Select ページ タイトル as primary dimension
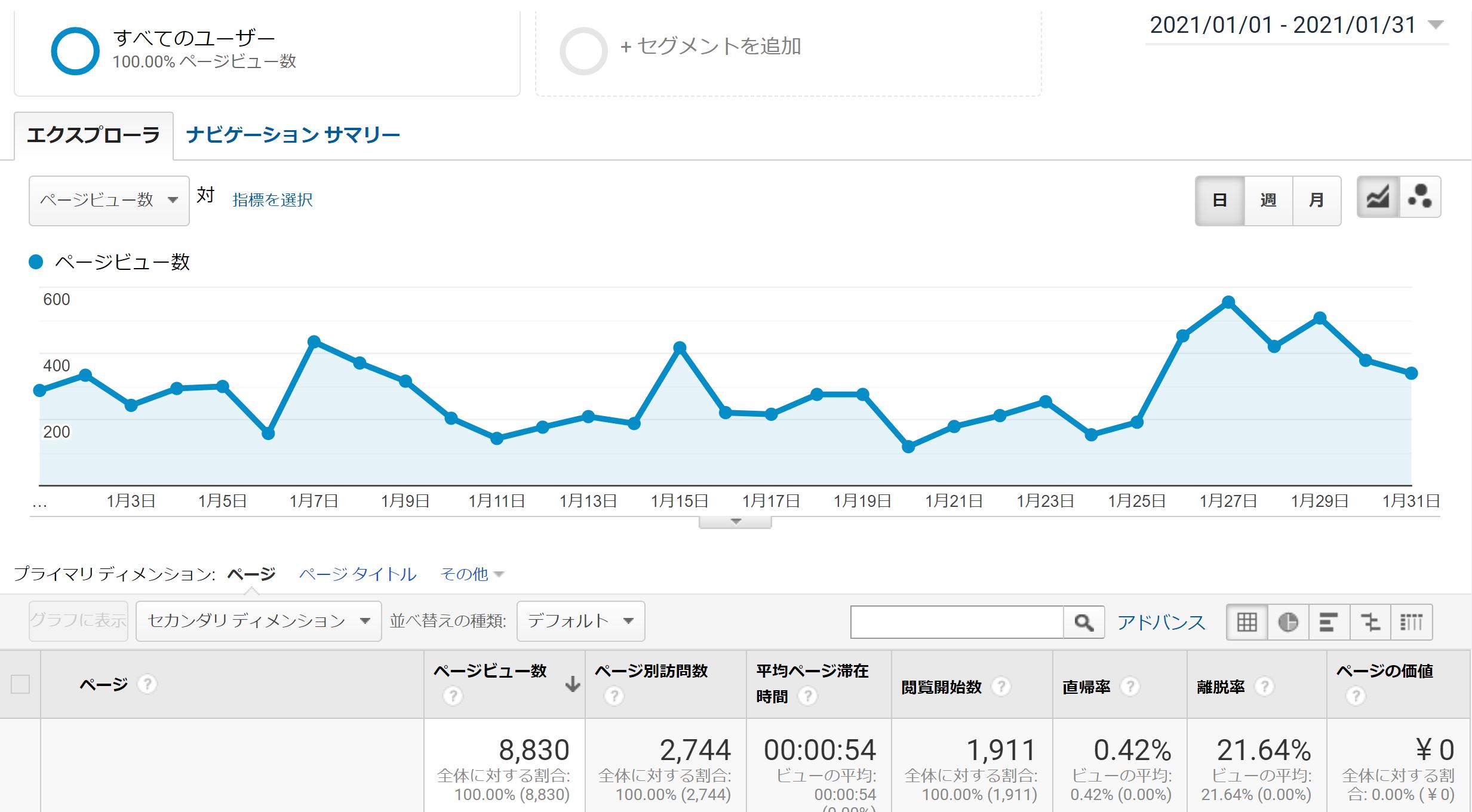 point(358,574)
